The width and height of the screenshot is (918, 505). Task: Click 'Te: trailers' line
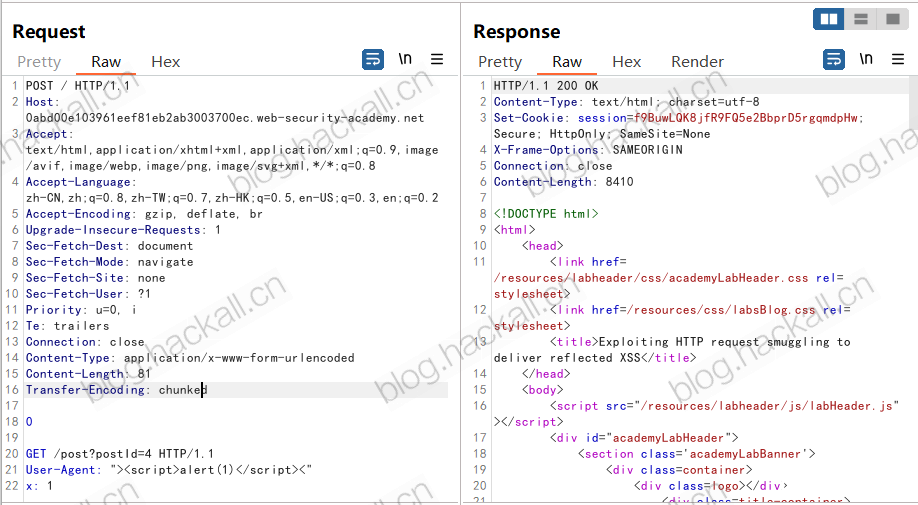point(67,326)
